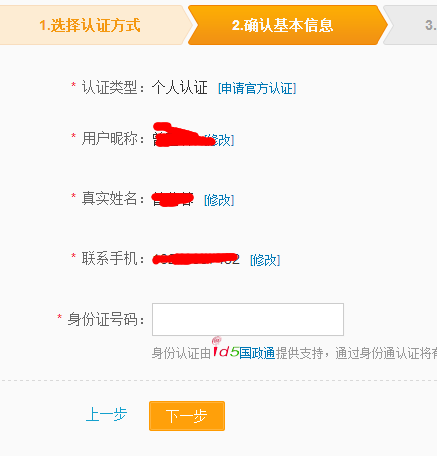Image resolution: width=437 pixels, height=456 pixels.
Task: Click the 上一步 link
Action: tap(106, 415)
